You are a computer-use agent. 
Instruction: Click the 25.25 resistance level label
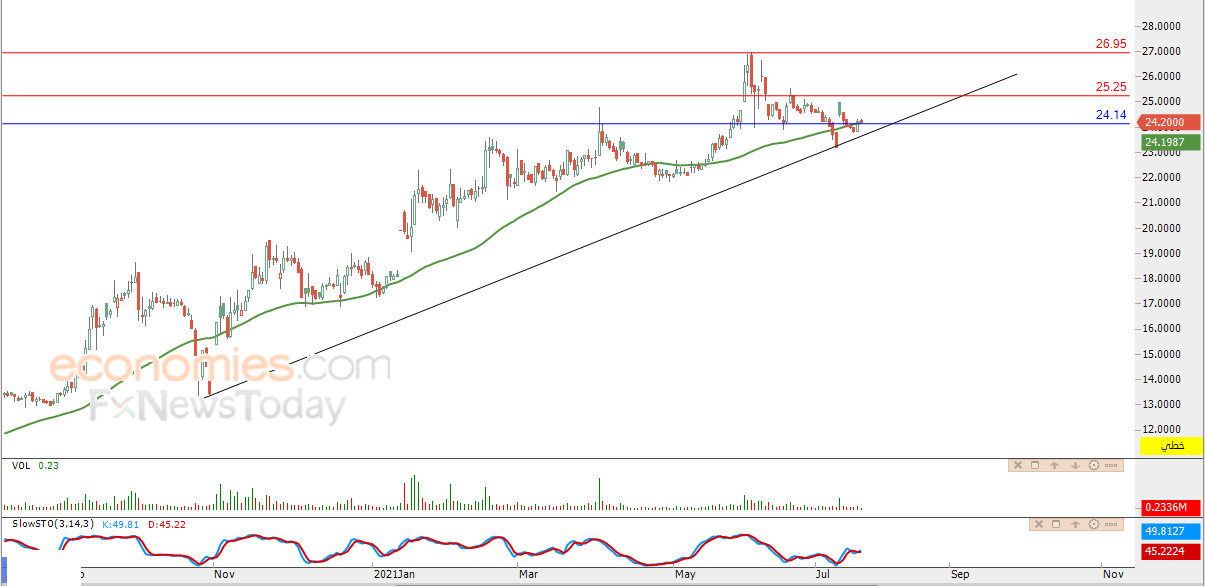coord(1111,87)
